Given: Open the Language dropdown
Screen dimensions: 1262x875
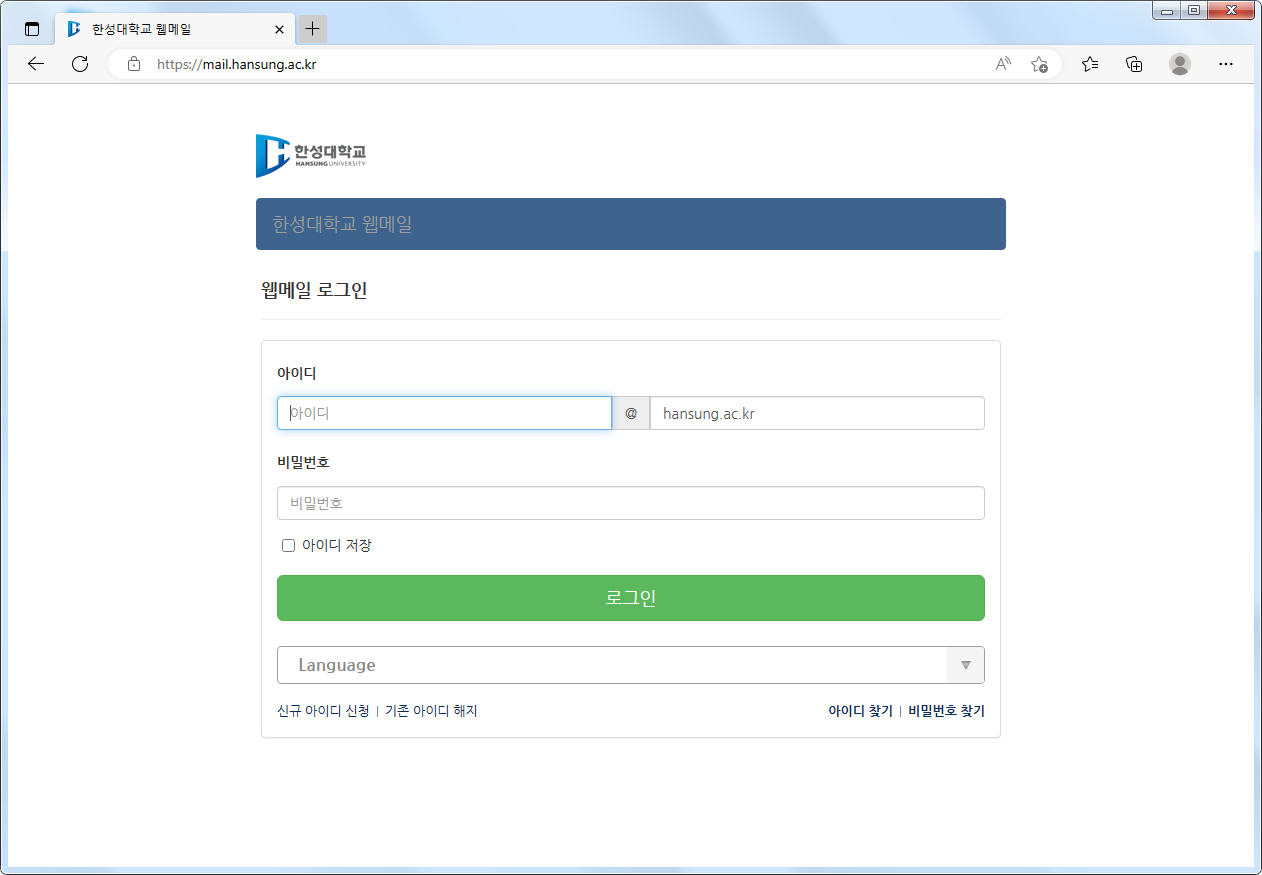Looking at the screenshot, I should click(x=631, y=665).
